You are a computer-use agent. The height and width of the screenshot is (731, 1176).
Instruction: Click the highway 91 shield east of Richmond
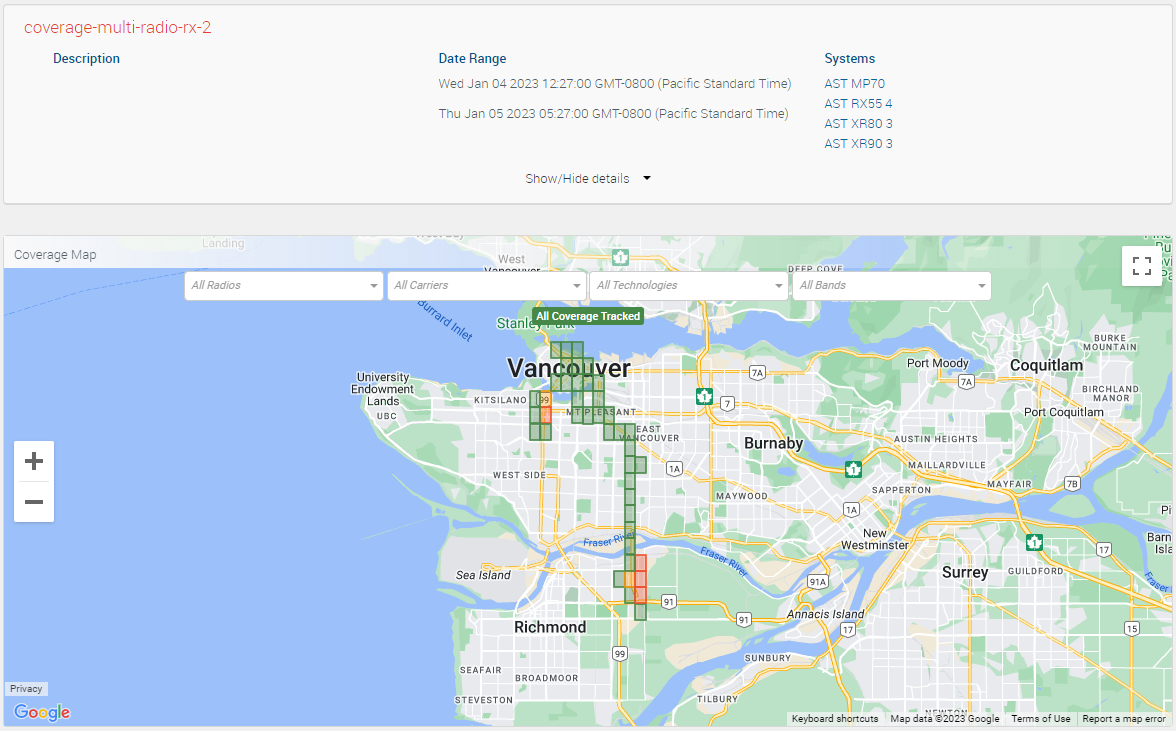(668, 602)
